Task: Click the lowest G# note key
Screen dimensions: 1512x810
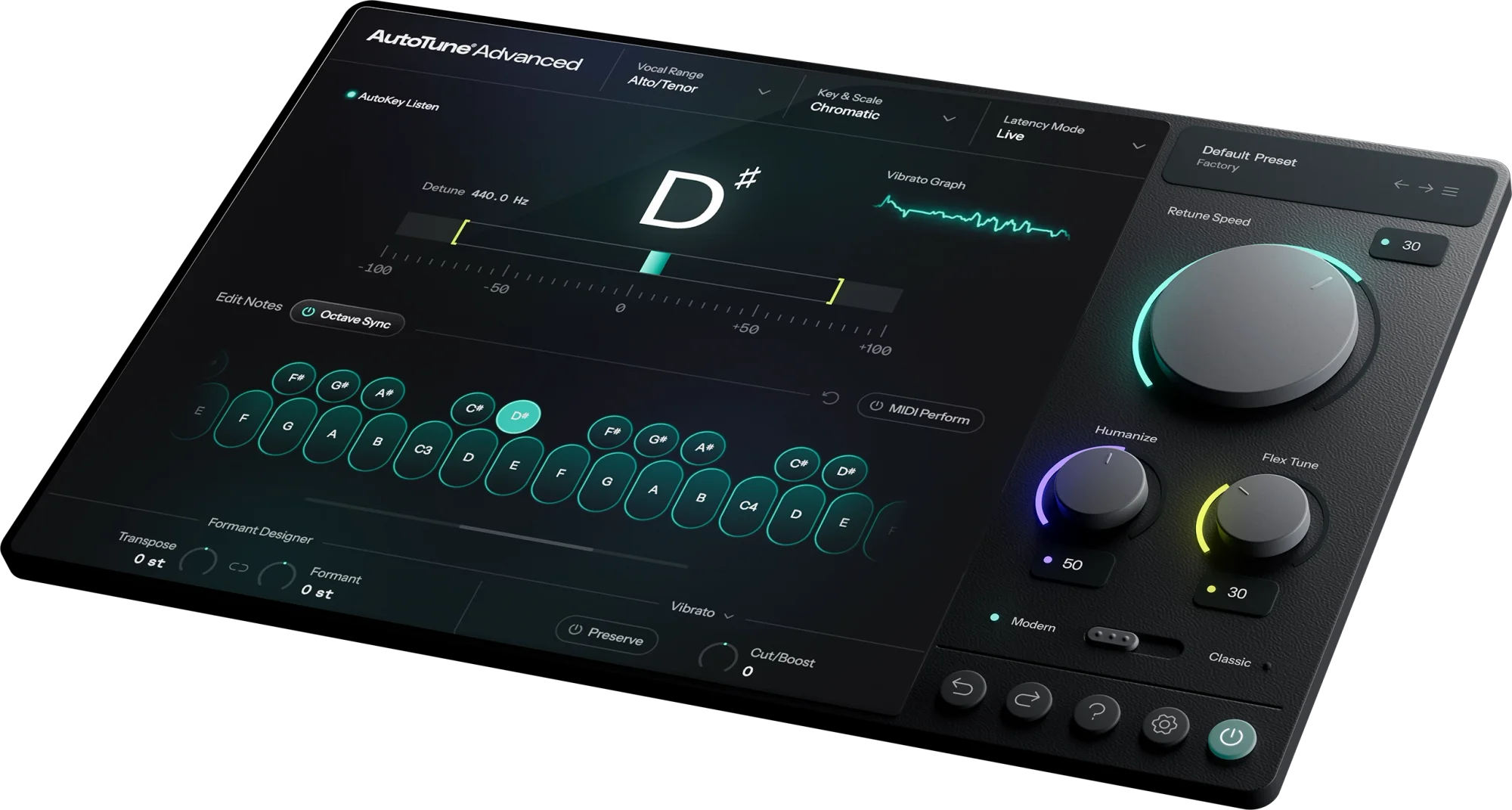Action: pyautogui.click(x=340, y=386)
